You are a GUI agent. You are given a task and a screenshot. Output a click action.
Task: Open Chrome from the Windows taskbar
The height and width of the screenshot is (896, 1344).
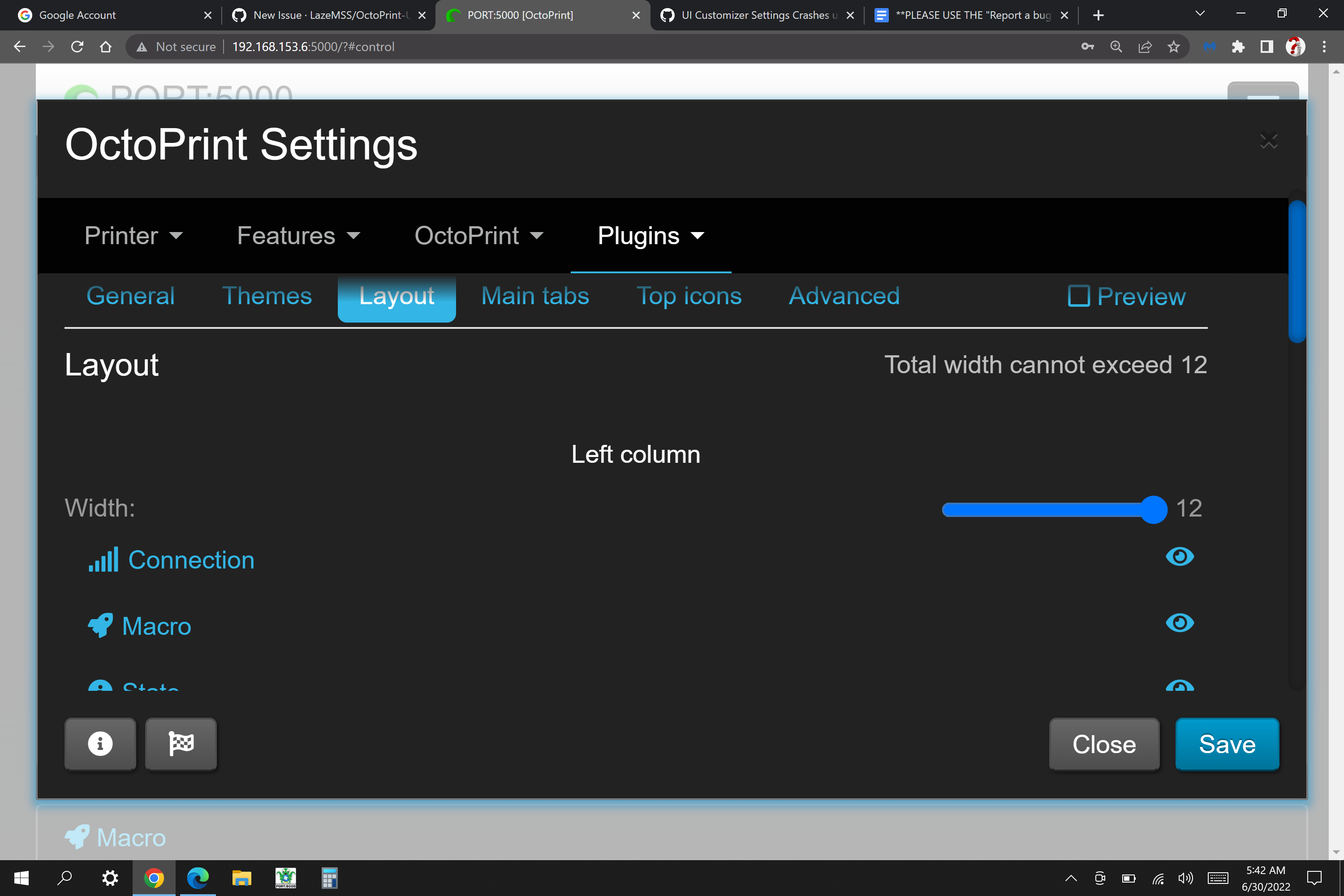(x=154, y=878)
